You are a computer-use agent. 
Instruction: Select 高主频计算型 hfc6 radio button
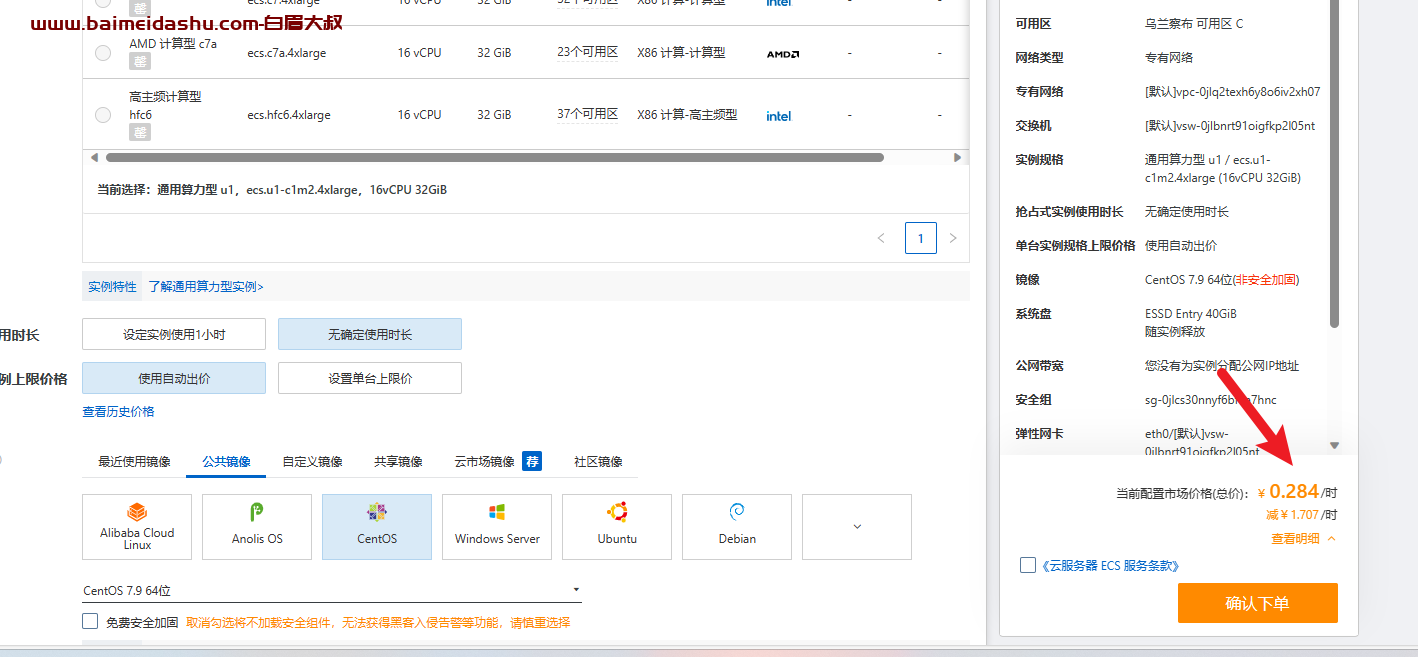click(x=103, y=115)
